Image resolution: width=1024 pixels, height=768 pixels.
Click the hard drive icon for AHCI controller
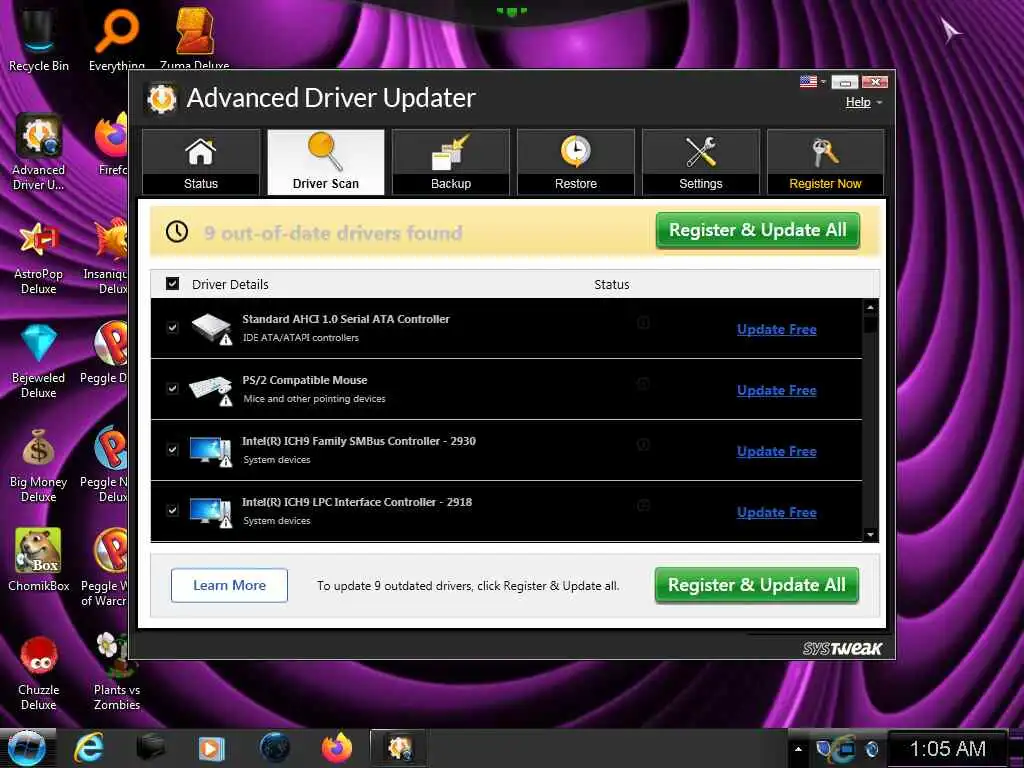[x=212, y=328]
